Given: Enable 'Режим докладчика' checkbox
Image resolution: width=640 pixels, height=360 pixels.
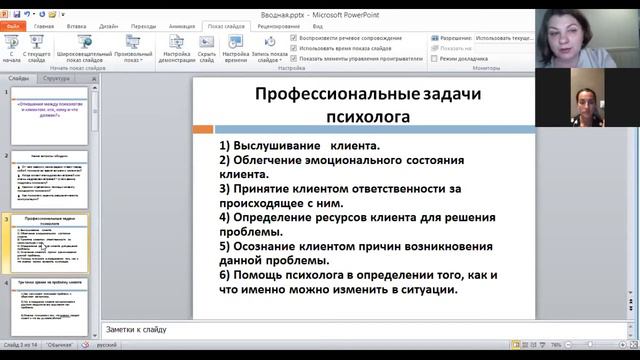Looking at the screenshot, I should (434, 59).
